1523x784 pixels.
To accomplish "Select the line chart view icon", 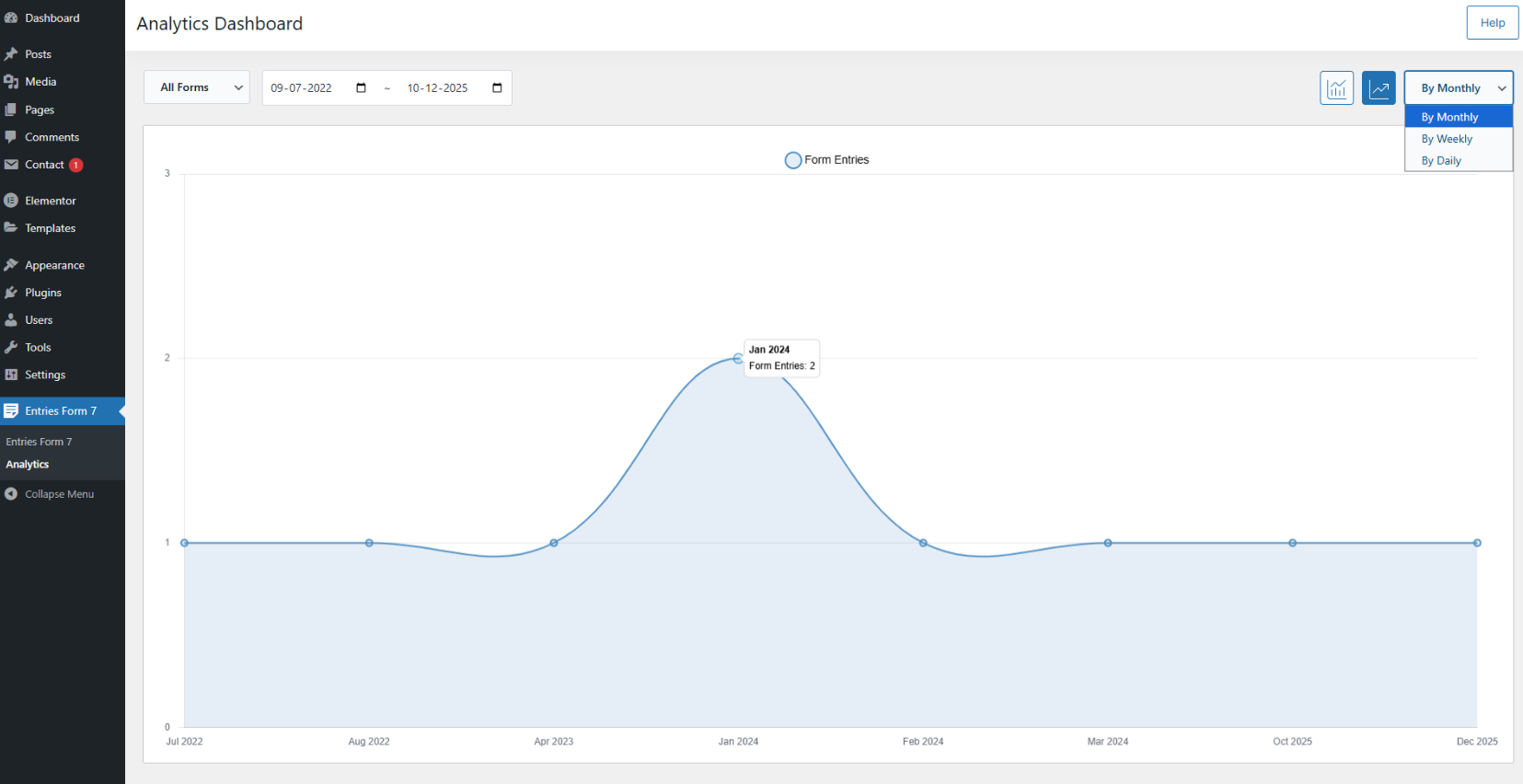I will (x=1379, y=88).
